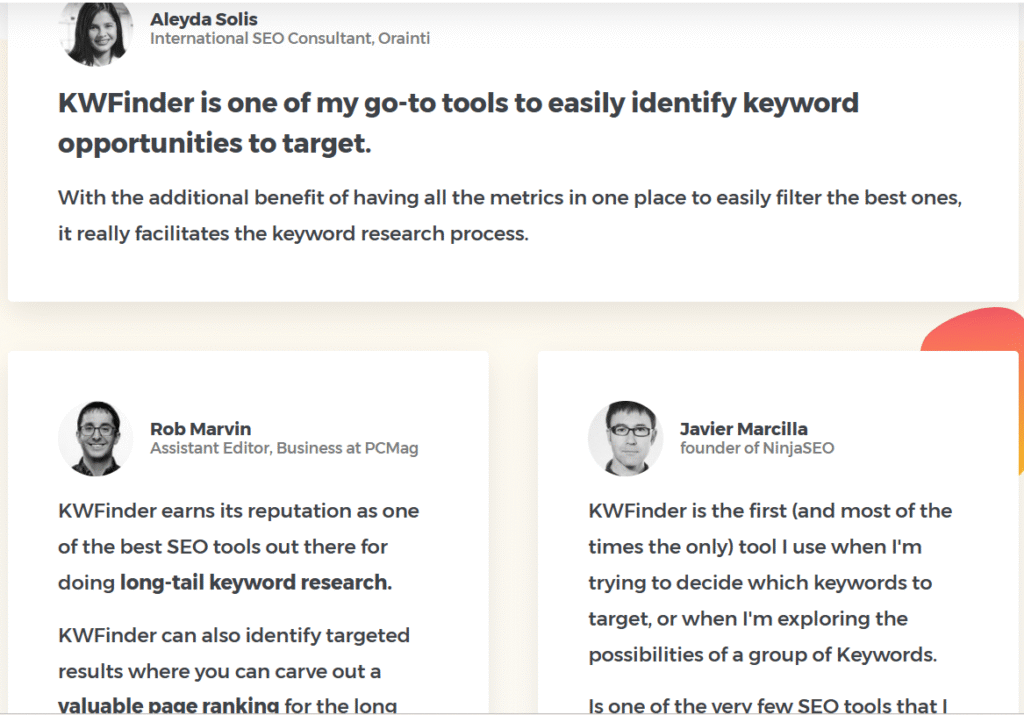
Task: Click "opportunities to target." heading line
Action: 215,143
